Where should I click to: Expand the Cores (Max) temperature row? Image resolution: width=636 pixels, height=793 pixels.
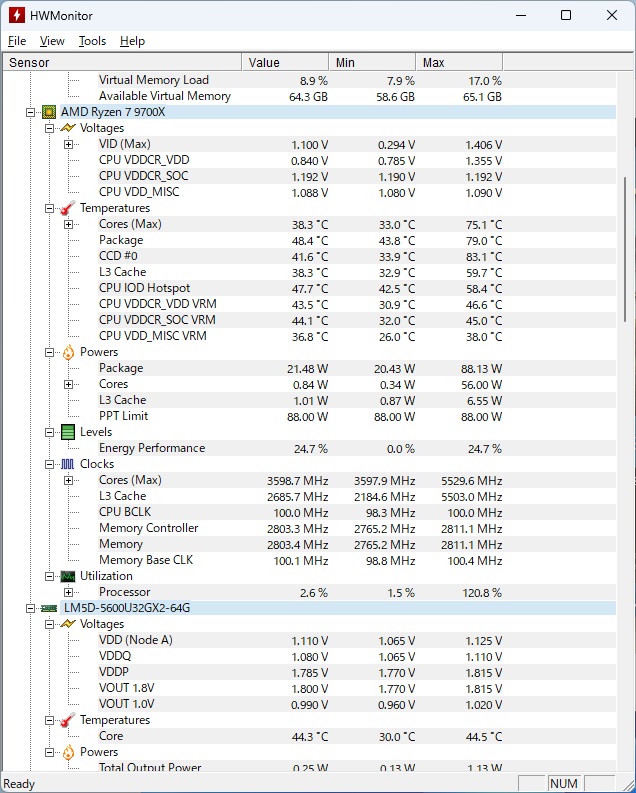coord(68,225)
